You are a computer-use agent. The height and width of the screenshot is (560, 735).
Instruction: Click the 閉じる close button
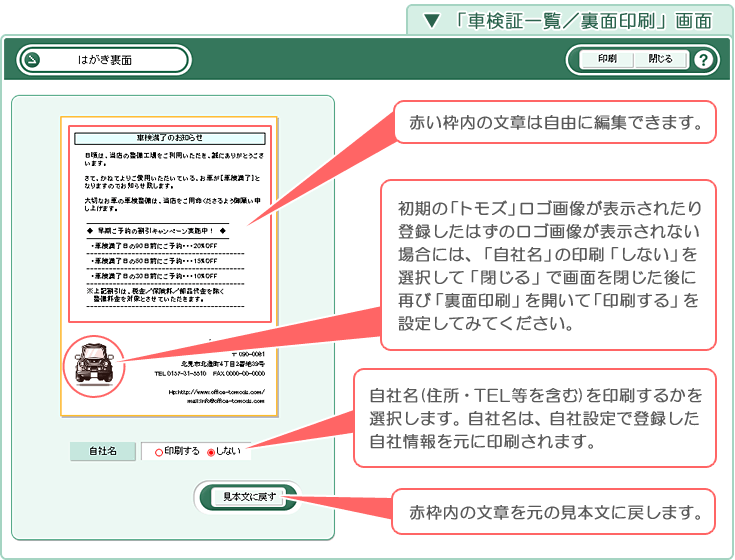point(660,59)
